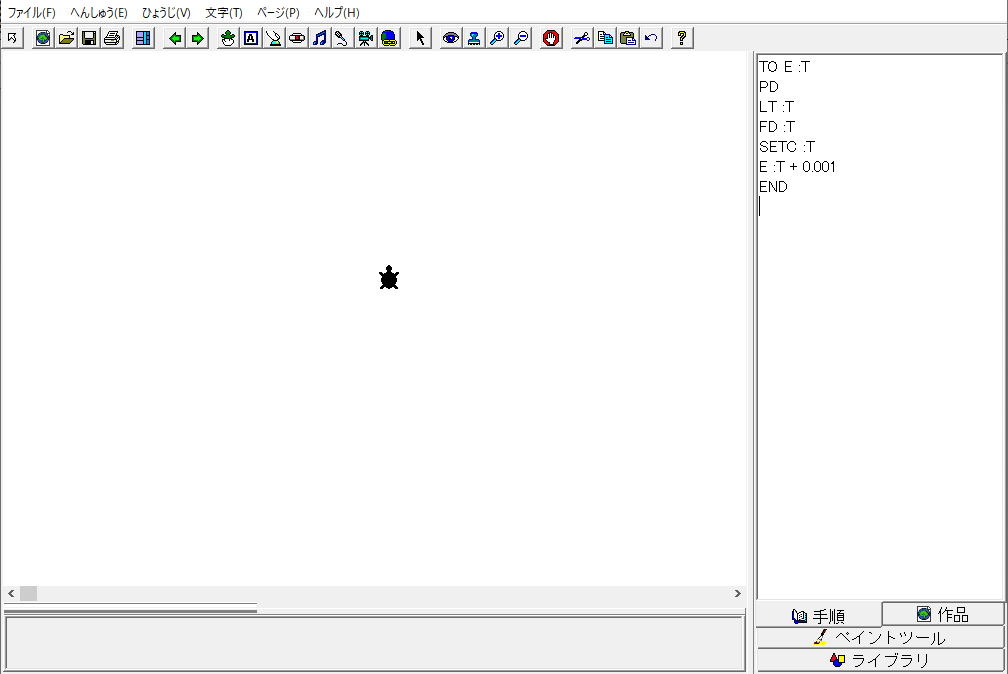Click the line 'TO E :T' in procedures

(784, 67)
